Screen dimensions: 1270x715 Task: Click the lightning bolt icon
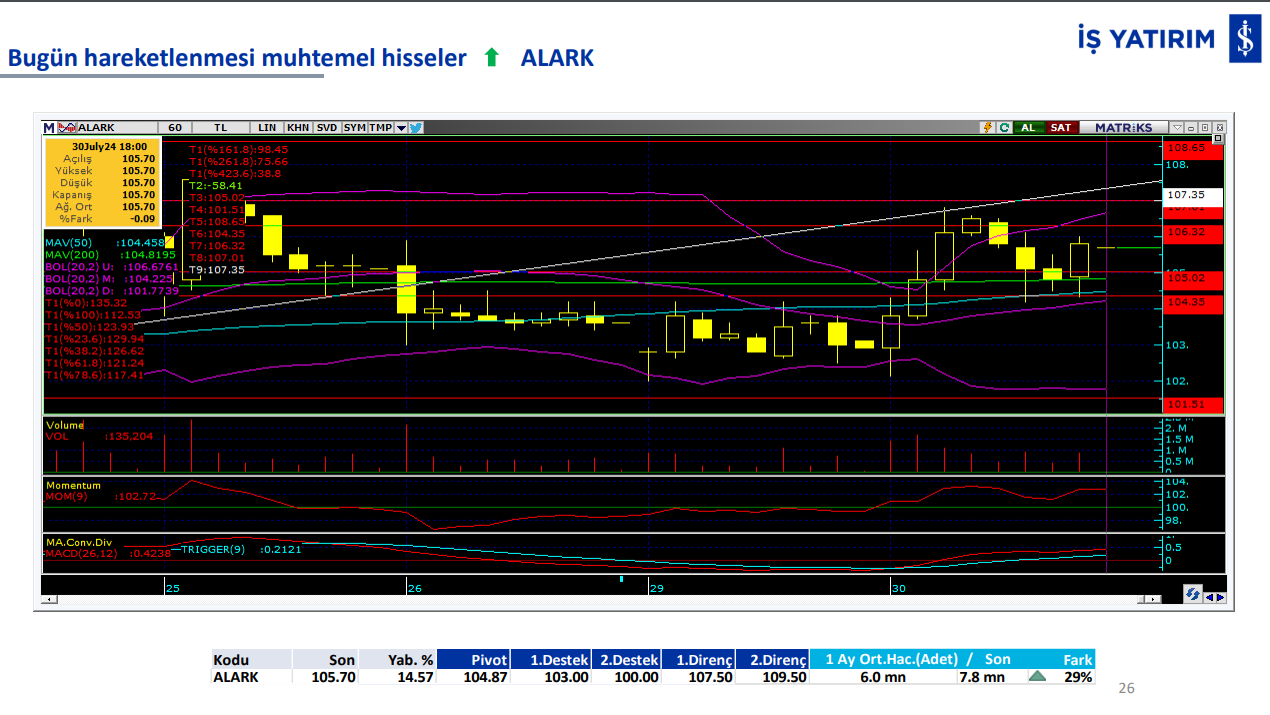coord(988,128)
